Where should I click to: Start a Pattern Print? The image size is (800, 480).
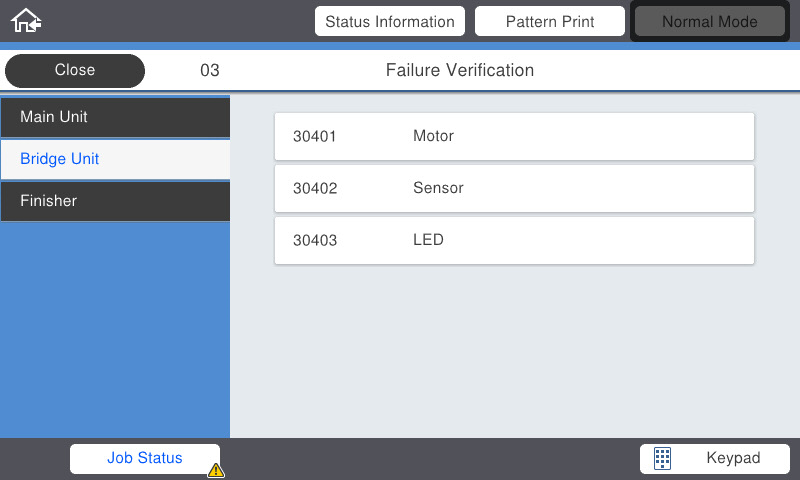pyautogui.click(x=549, y=21)
